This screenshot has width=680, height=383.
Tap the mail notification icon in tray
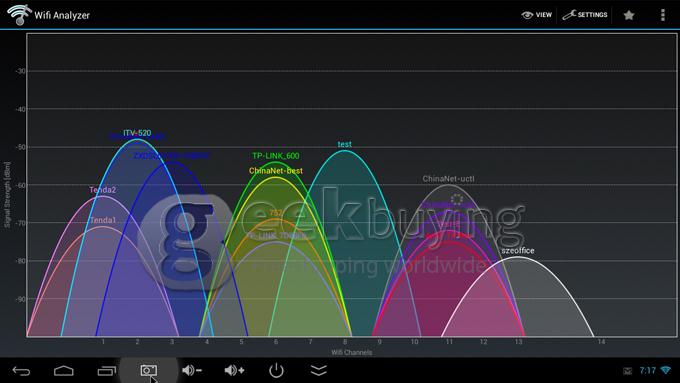pos(628,370)
